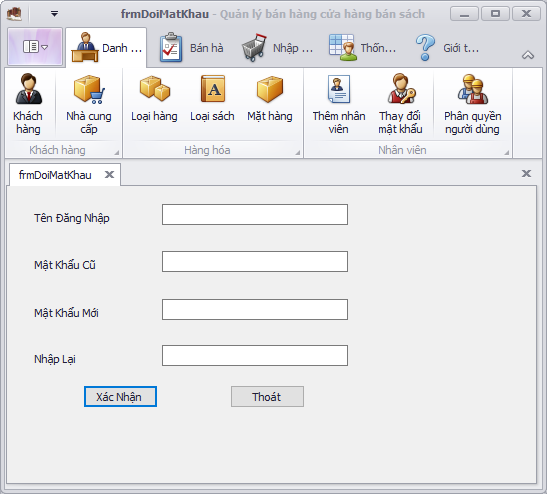547x494 pixels.
Task: Focus the Mật Khẩu Mới field
Action: (x=255, y=309)
